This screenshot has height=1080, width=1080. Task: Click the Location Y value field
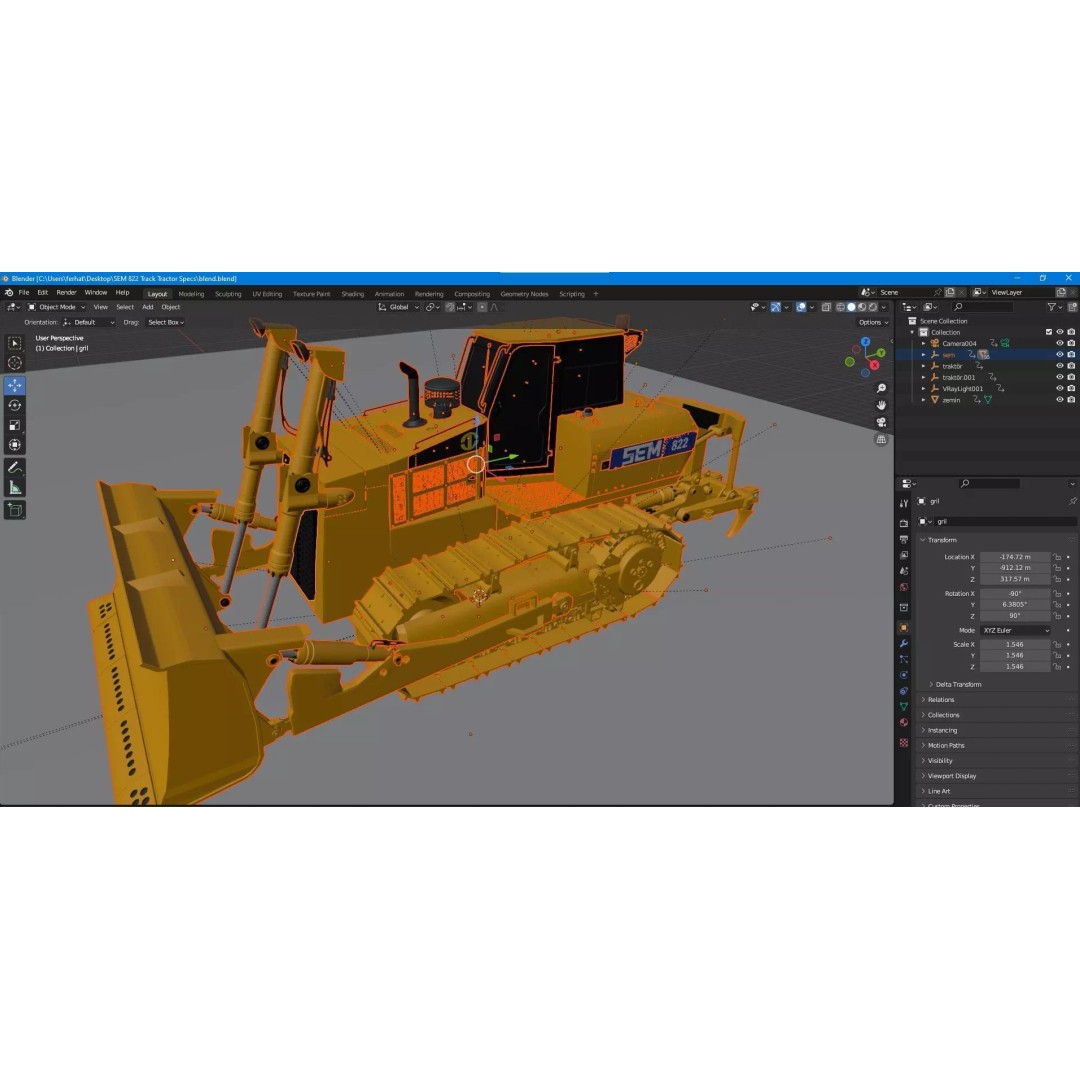click(x=1015, y=568)
